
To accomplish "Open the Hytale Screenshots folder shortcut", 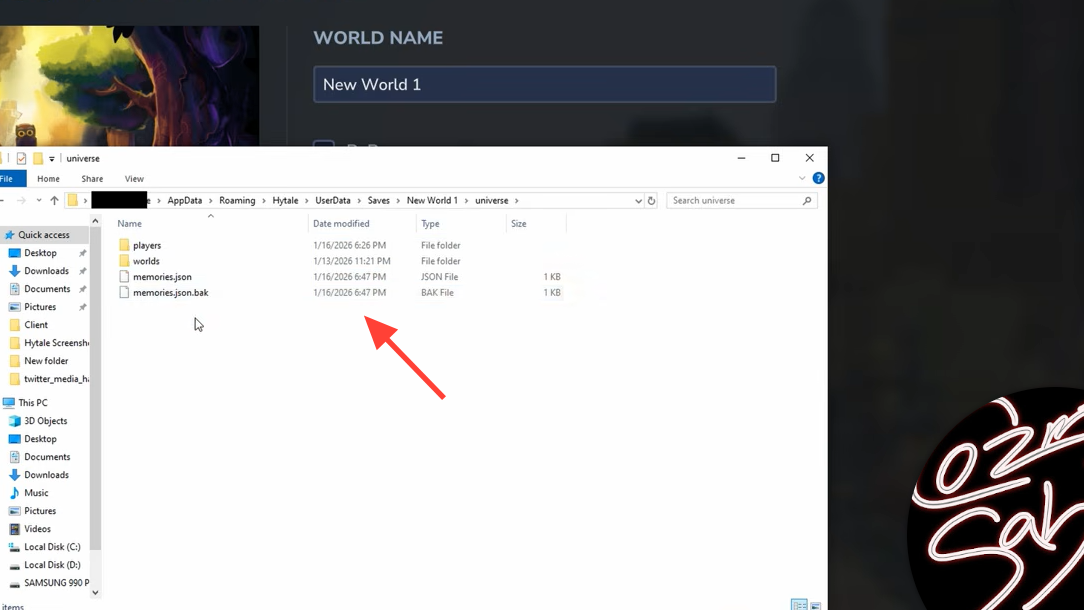I will (56, 343).
